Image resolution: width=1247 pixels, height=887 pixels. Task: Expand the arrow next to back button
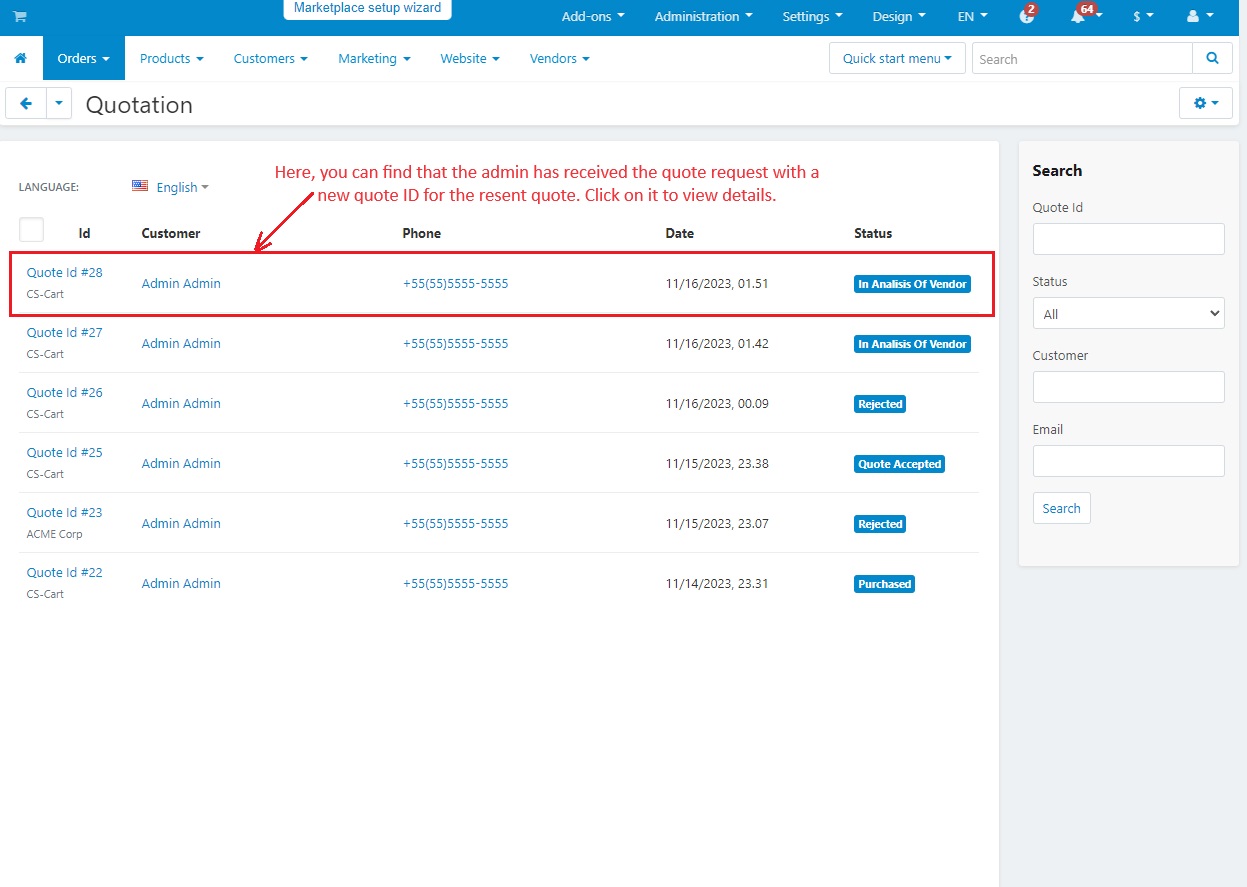pyautogui.click(x=59, y=103)
